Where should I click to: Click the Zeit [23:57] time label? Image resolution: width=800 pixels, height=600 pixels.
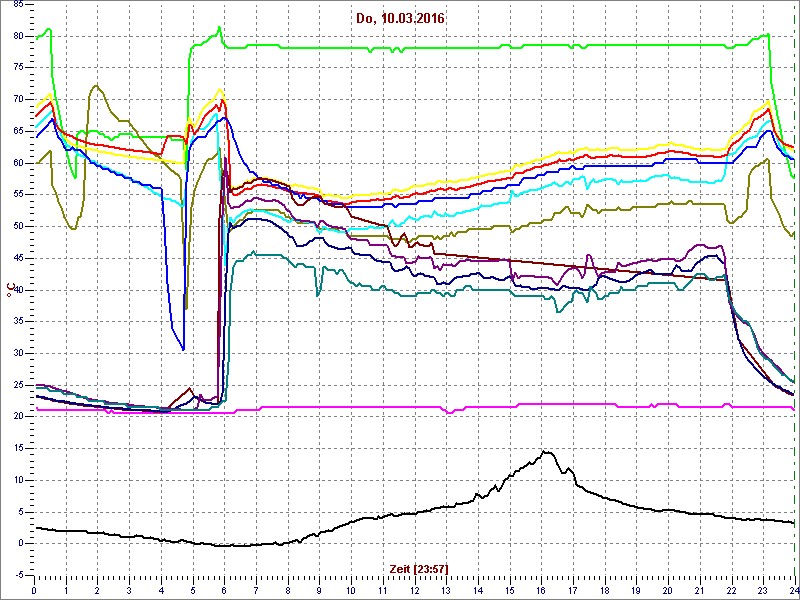pos(418,568)
